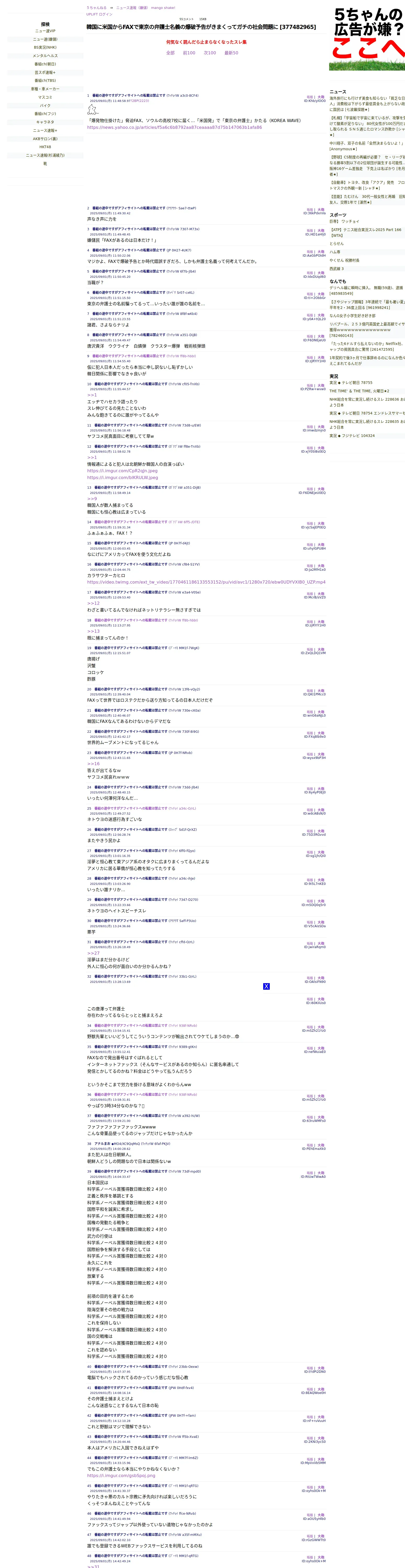Image resolution: width=405 pixels, height=1568 pixels.
Task: Show all posts with 全部
Action: pos(171,53)
